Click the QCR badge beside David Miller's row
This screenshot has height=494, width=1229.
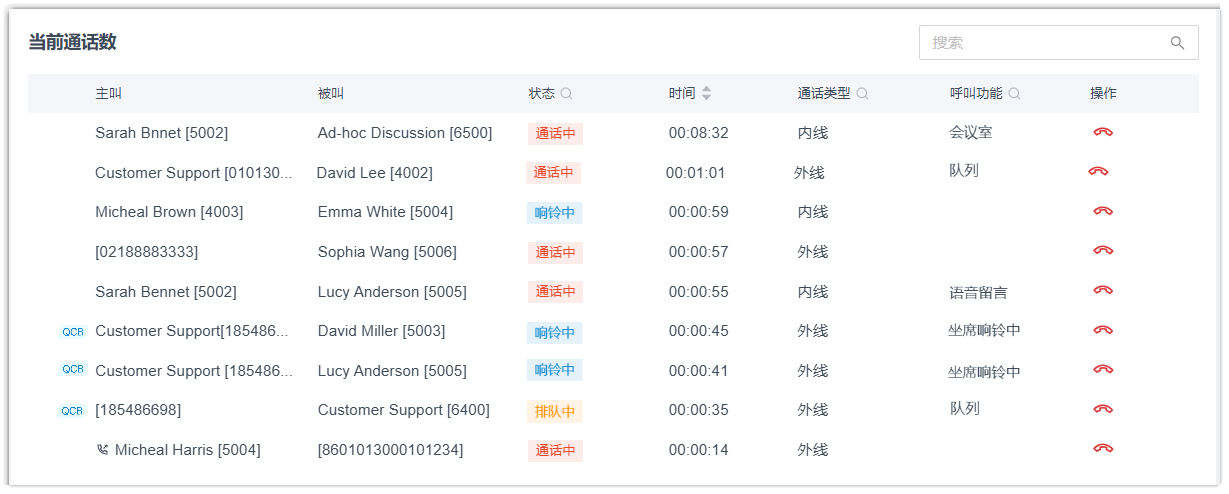click(73, 331)
